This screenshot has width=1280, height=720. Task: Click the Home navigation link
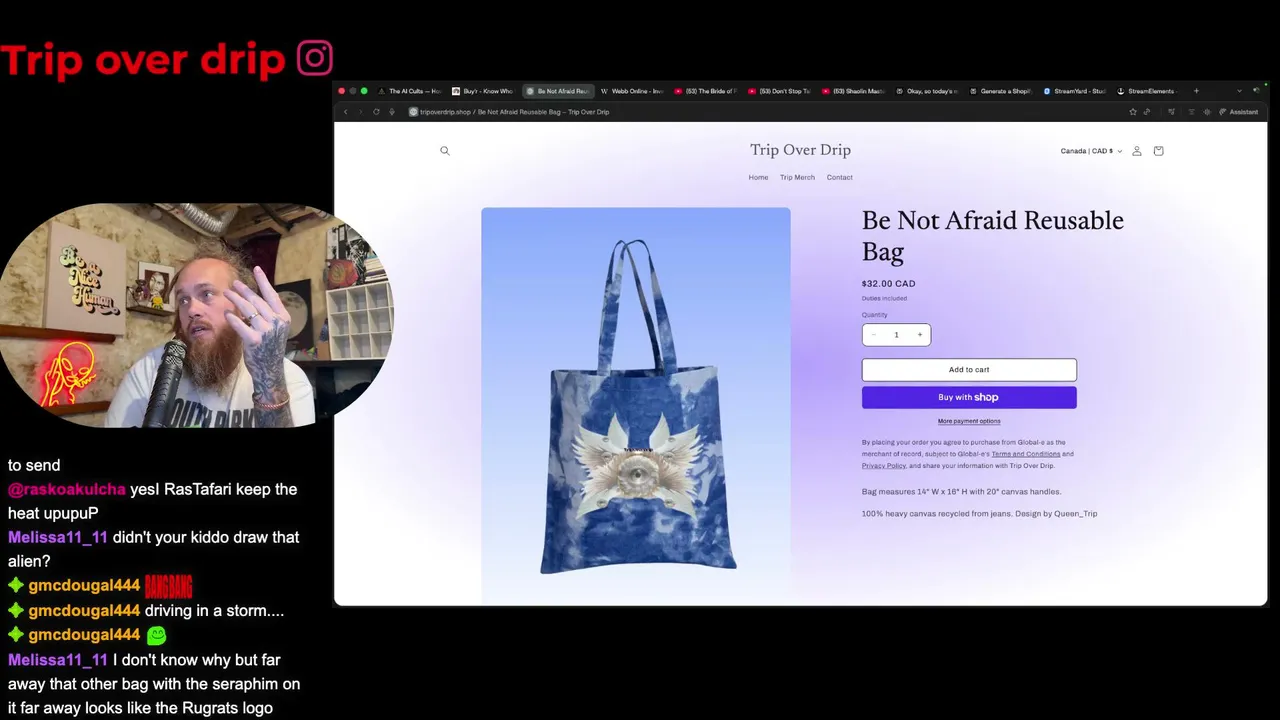tap(759, 178)
